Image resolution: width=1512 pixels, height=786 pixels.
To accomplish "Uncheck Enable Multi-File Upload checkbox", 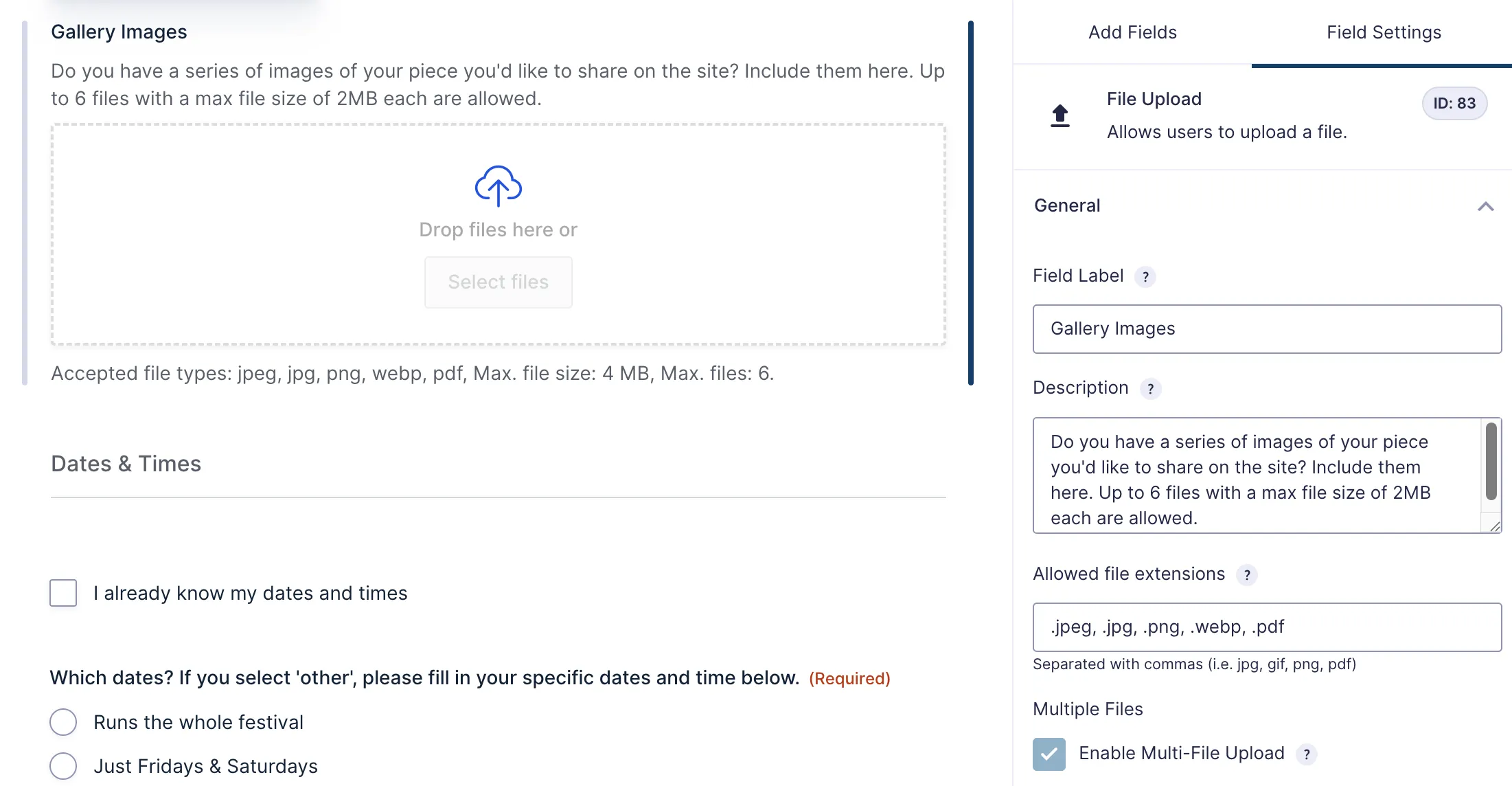I will pyautogui.click(x=1049, y=754).
